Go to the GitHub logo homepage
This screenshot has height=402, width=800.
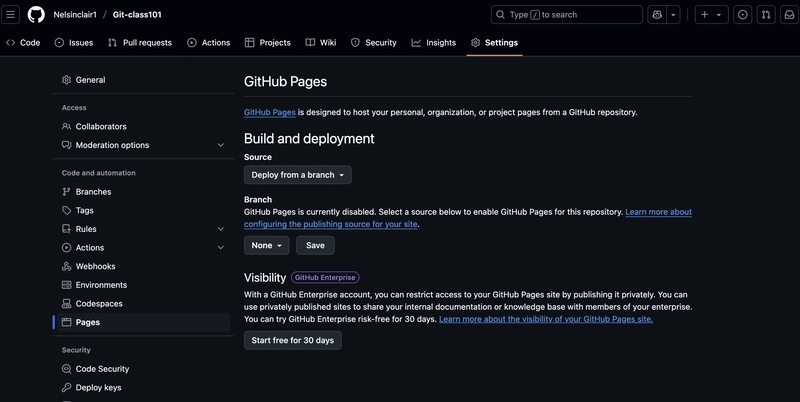click(x=36, y=15)
